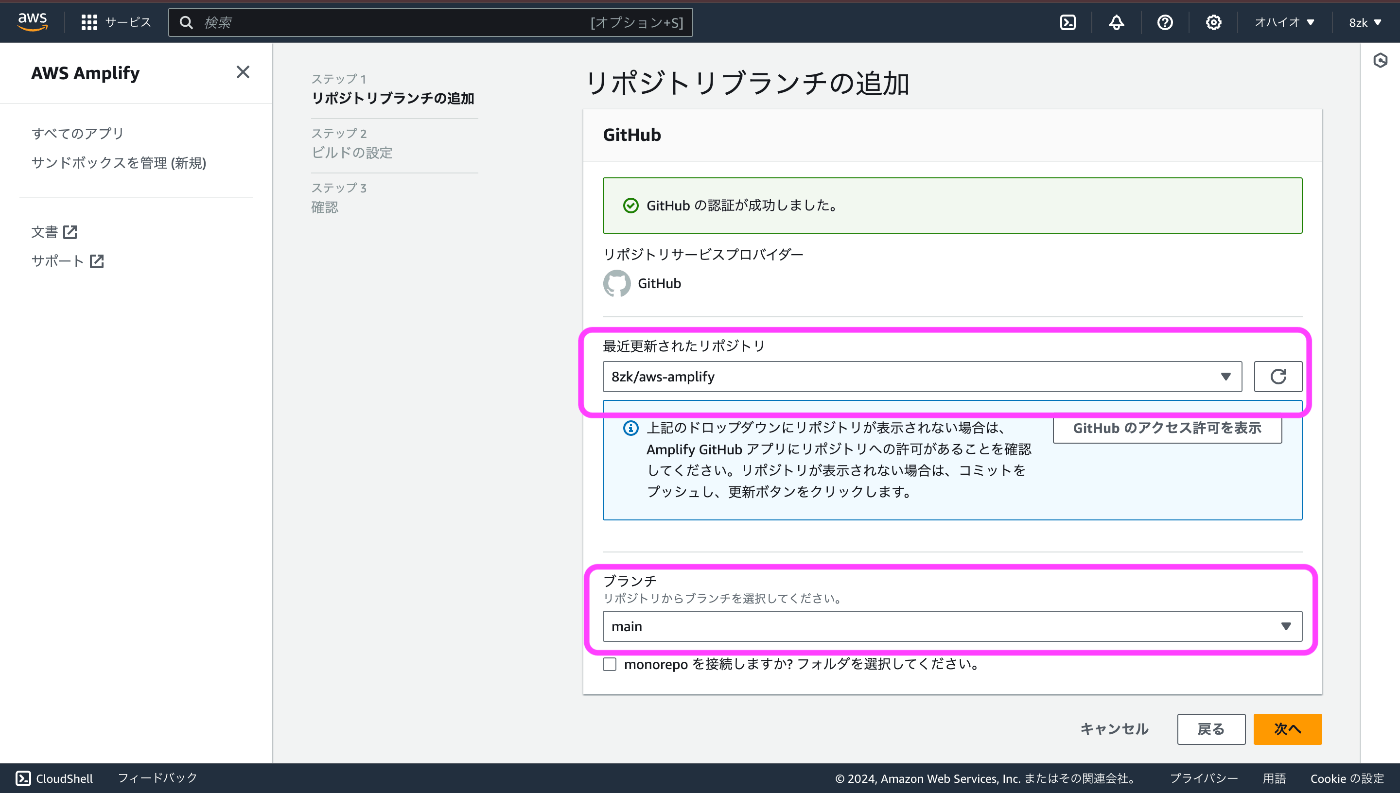
Task: Click the green success check icon
Action: (630, 205)
